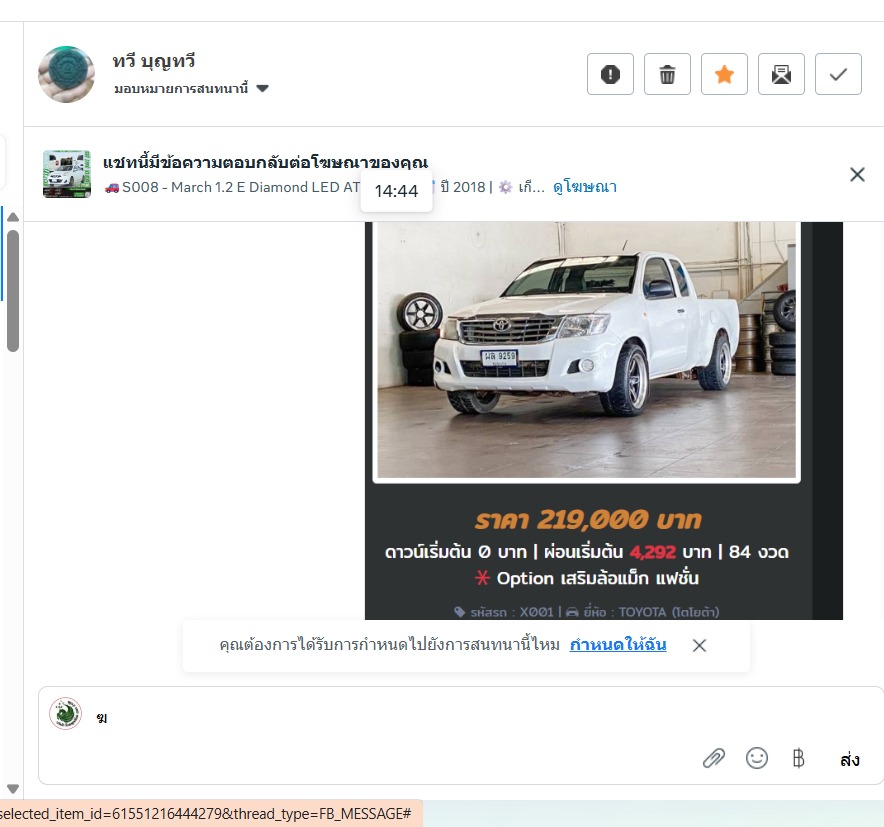Click the ราคา 219,000 บาท price text
This screenshot has width=884, height=827.
tap(588, 519)
